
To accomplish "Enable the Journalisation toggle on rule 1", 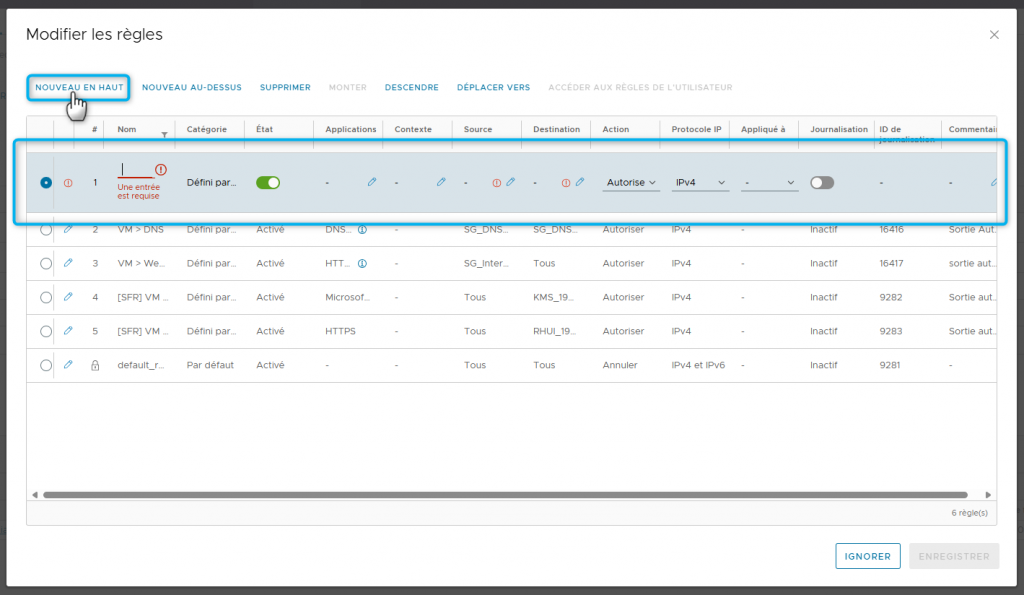I will pos(822,183).
